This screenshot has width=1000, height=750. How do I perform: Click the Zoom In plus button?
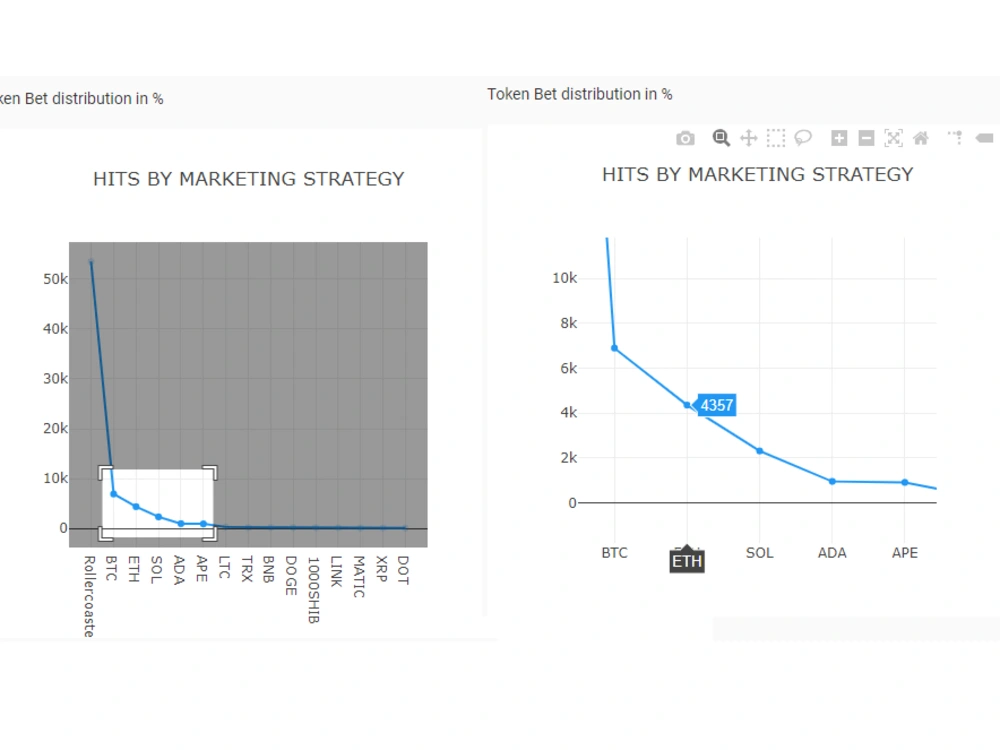click(x=839, y=138)
